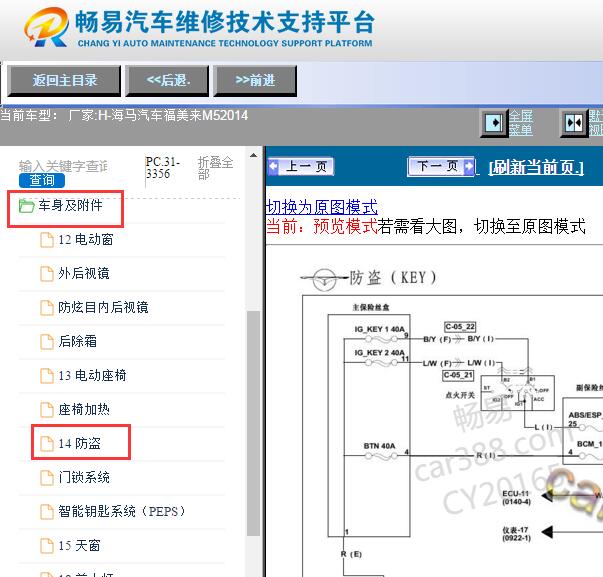Open the 门锁系统 tree item
The image size is (603, 577).
click(x=84, y=477)
